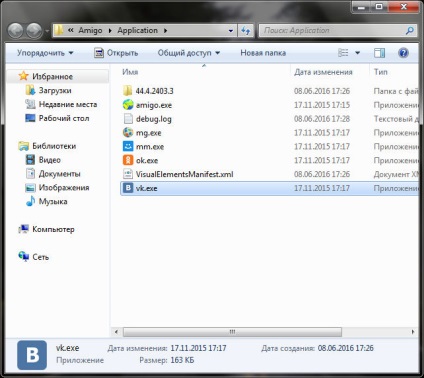Select the file name amigo.exe

(x=154, y=105)
